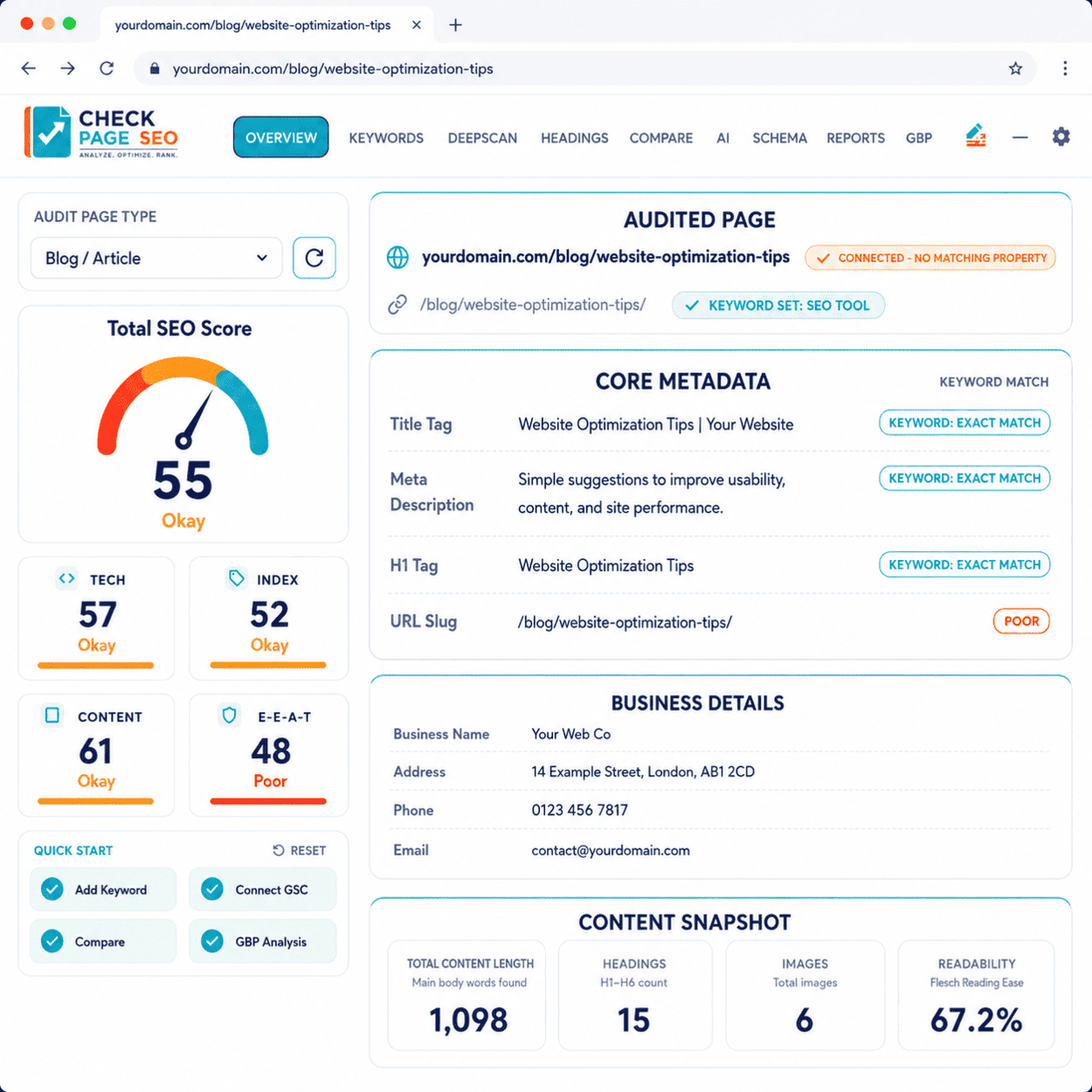Click the orange progress bar under TECH 57
The image size is (1092, 1092).
(96, 666)
